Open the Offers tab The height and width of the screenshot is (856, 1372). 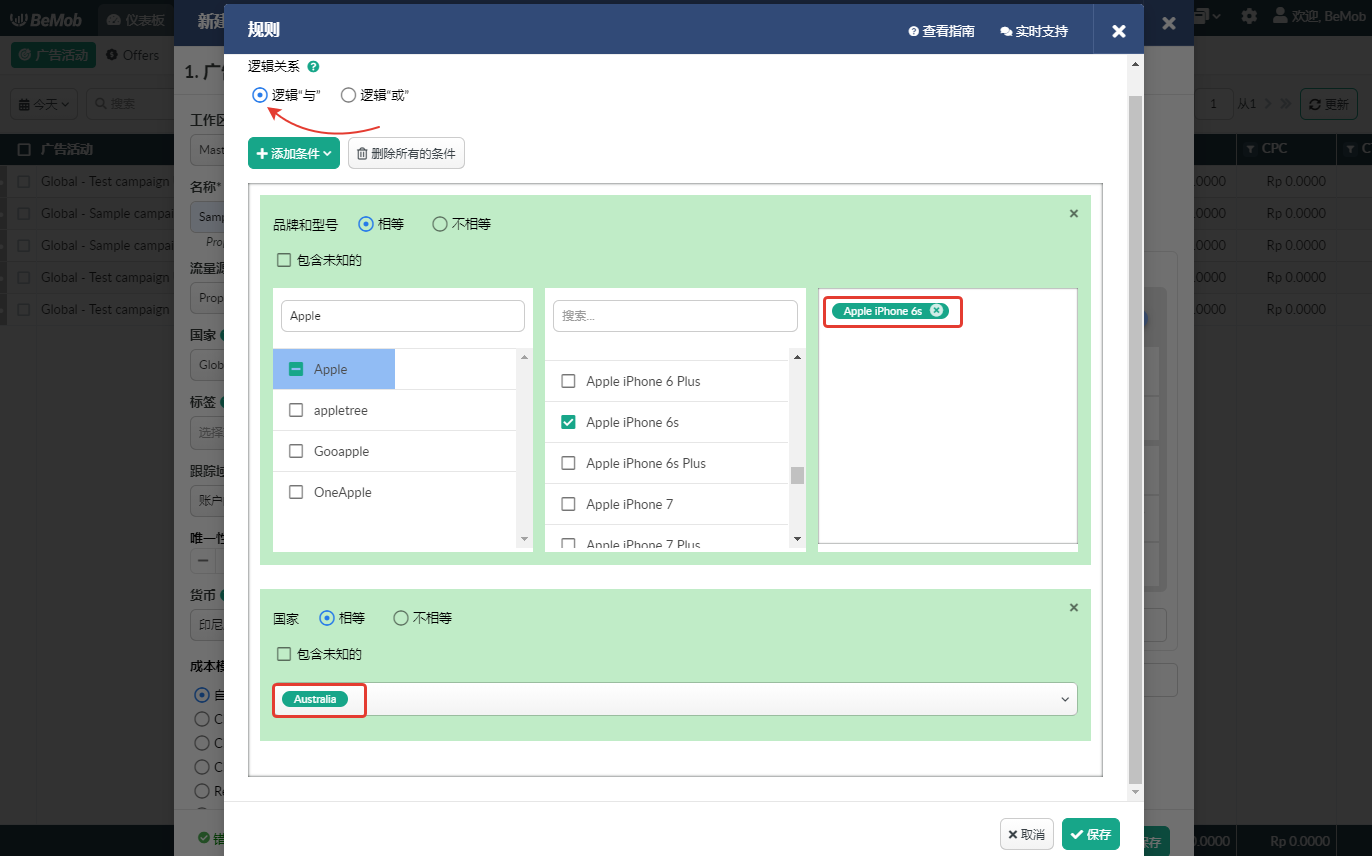pyautogui.click(x=132, y=55)
